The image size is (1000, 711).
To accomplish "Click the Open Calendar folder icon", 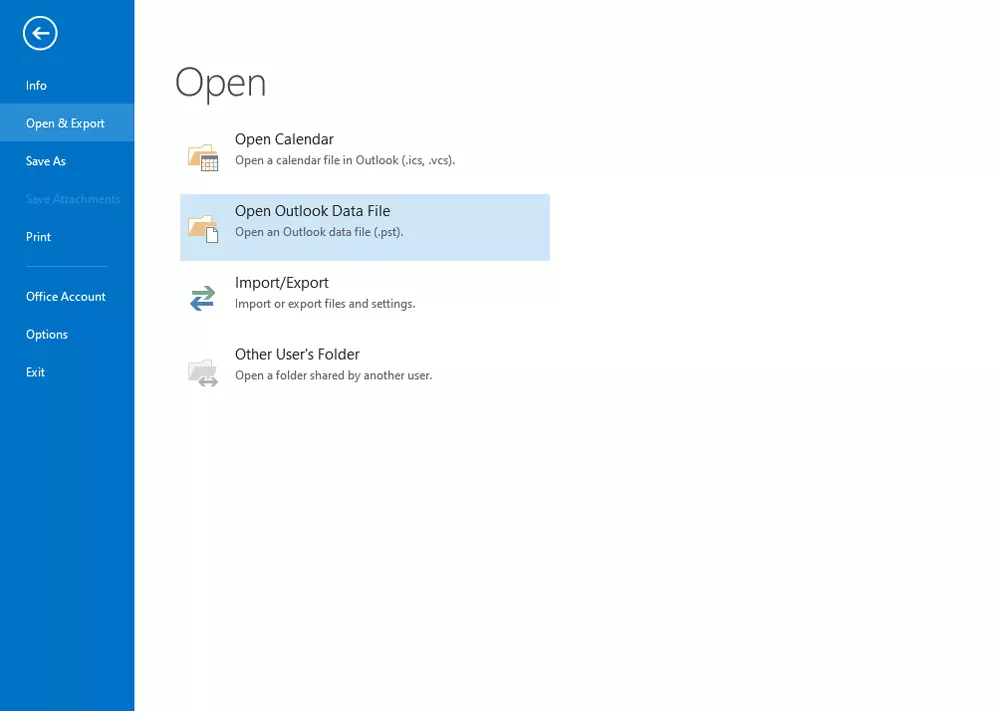I will point(203,157).
